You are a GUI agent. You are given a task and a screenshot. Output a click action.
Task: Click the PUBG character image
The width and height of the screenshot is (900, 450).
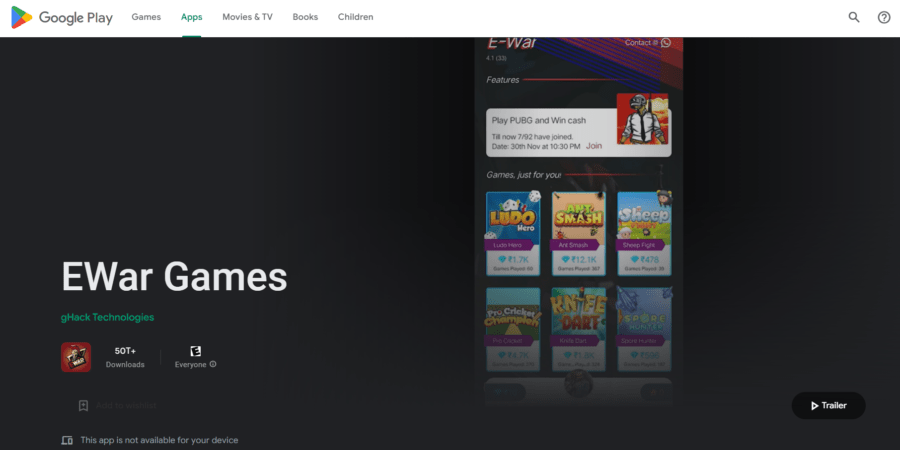click(x=643, y=119)
